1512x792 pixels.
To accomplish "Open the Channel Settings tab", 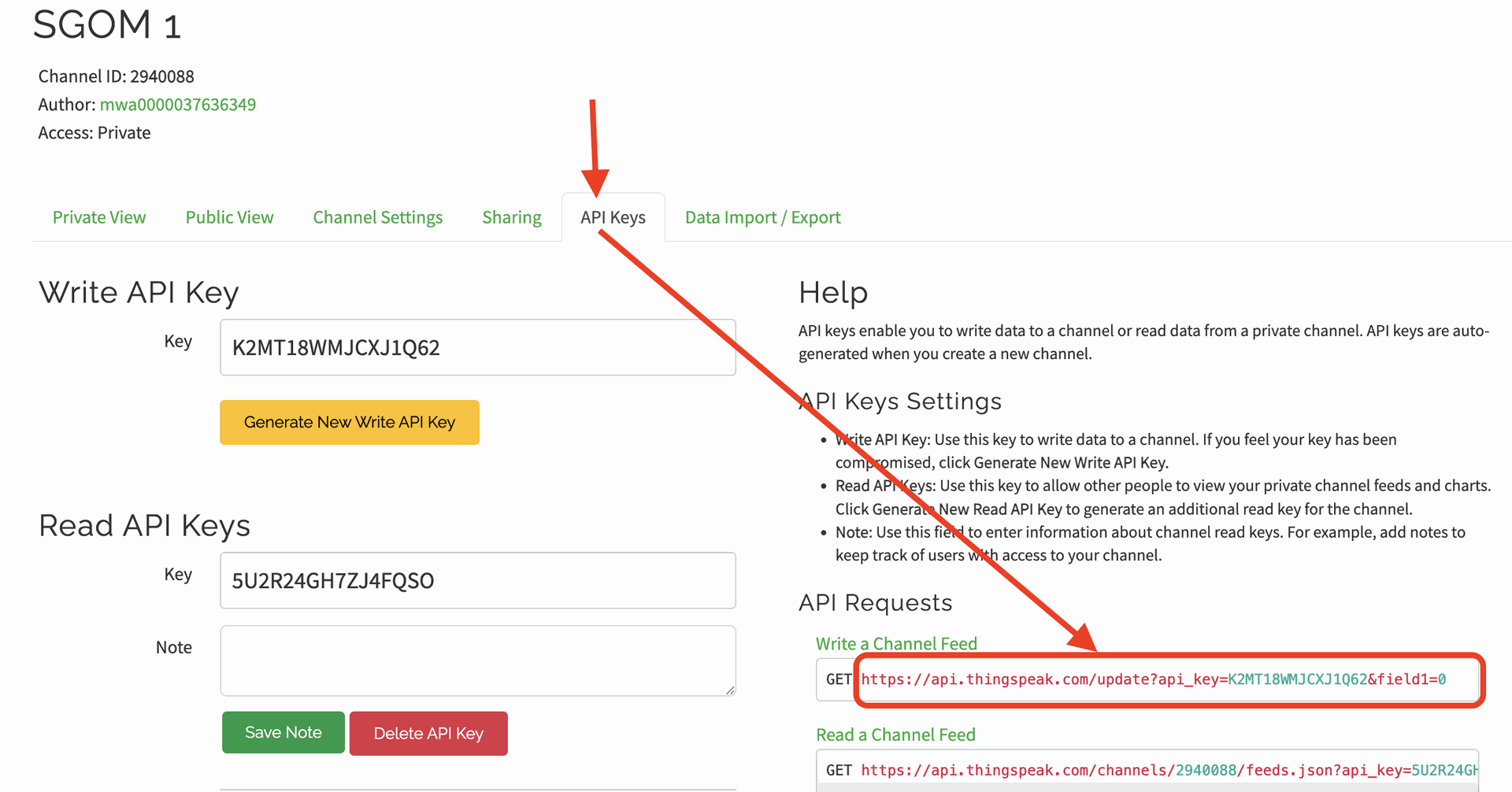I will click(x=377, y=217).
